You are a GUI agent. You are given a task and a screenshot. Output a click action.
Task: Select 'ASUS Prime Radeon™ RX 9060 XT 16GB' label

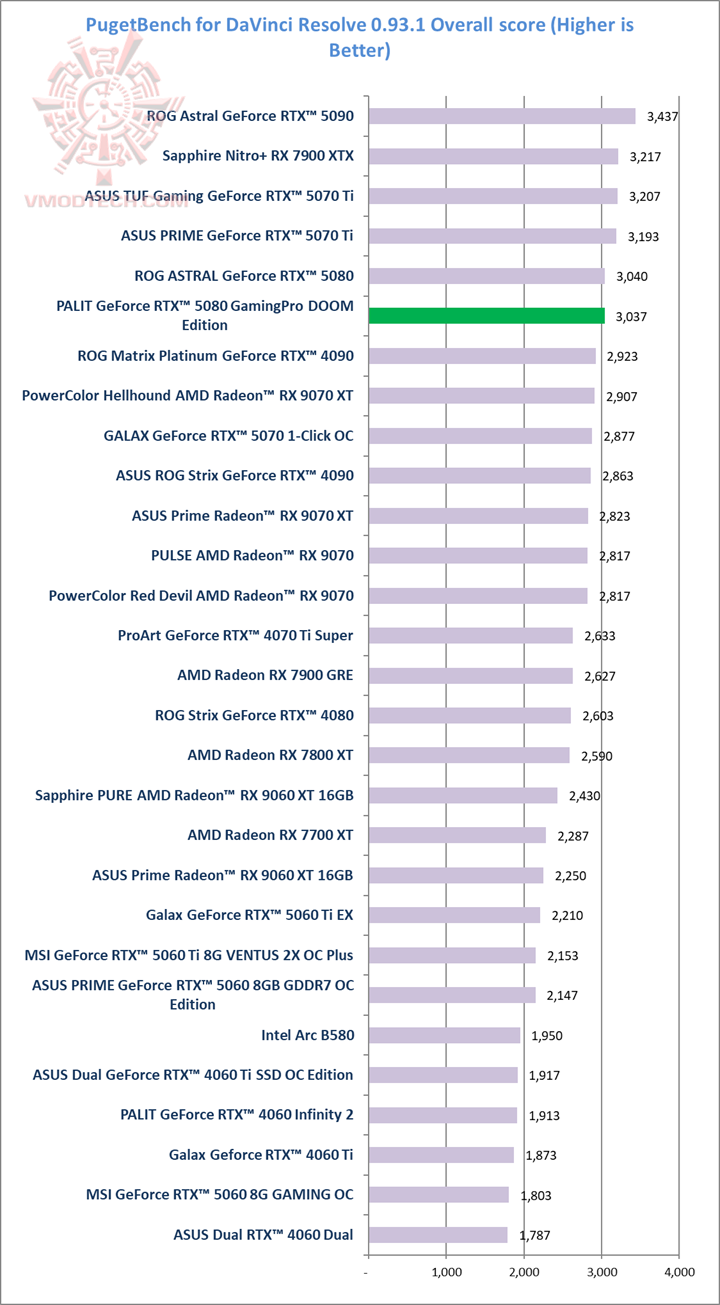223,875
